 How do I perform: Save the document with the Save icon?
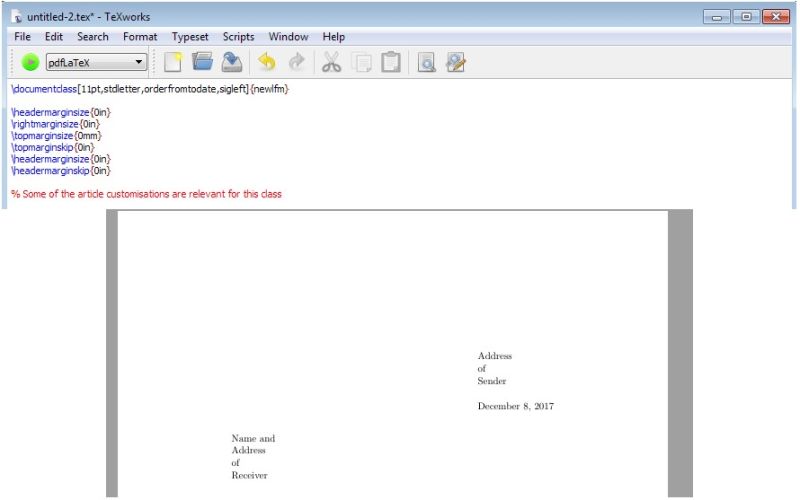point(232,62)
